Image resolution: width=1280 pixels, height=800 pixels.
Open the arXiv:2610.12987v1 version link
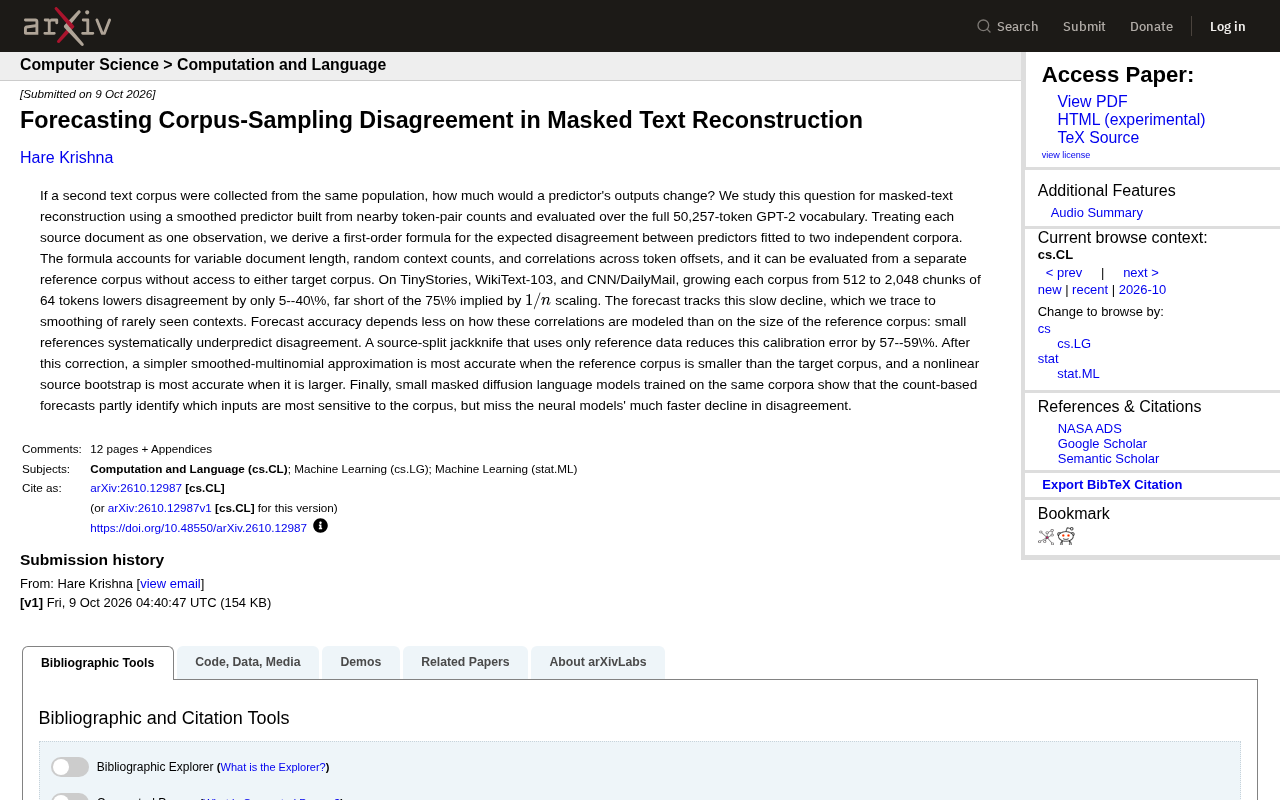160,508
